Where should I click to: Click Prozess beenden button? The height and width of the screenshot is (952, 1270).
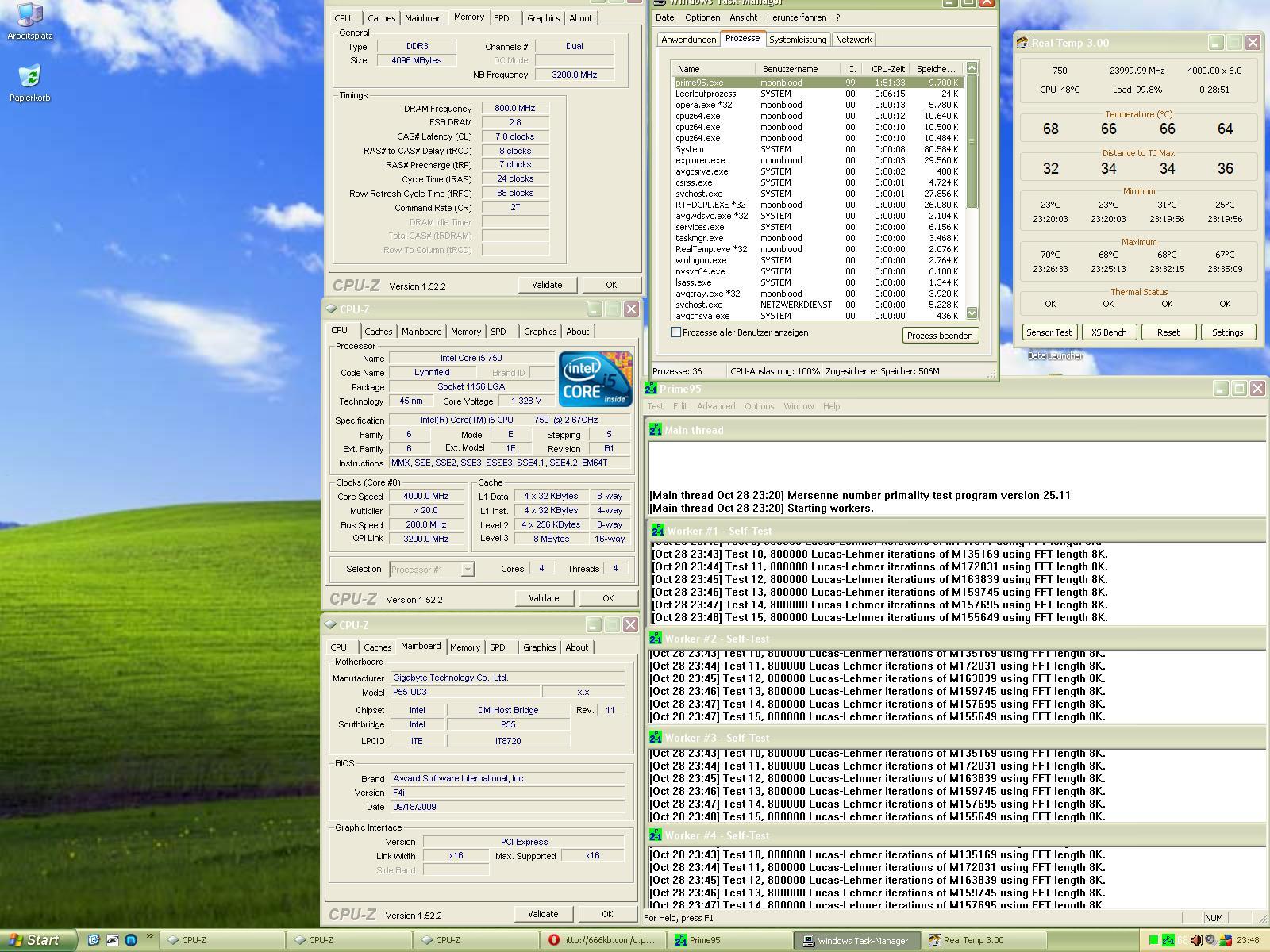tap(940, 336)
